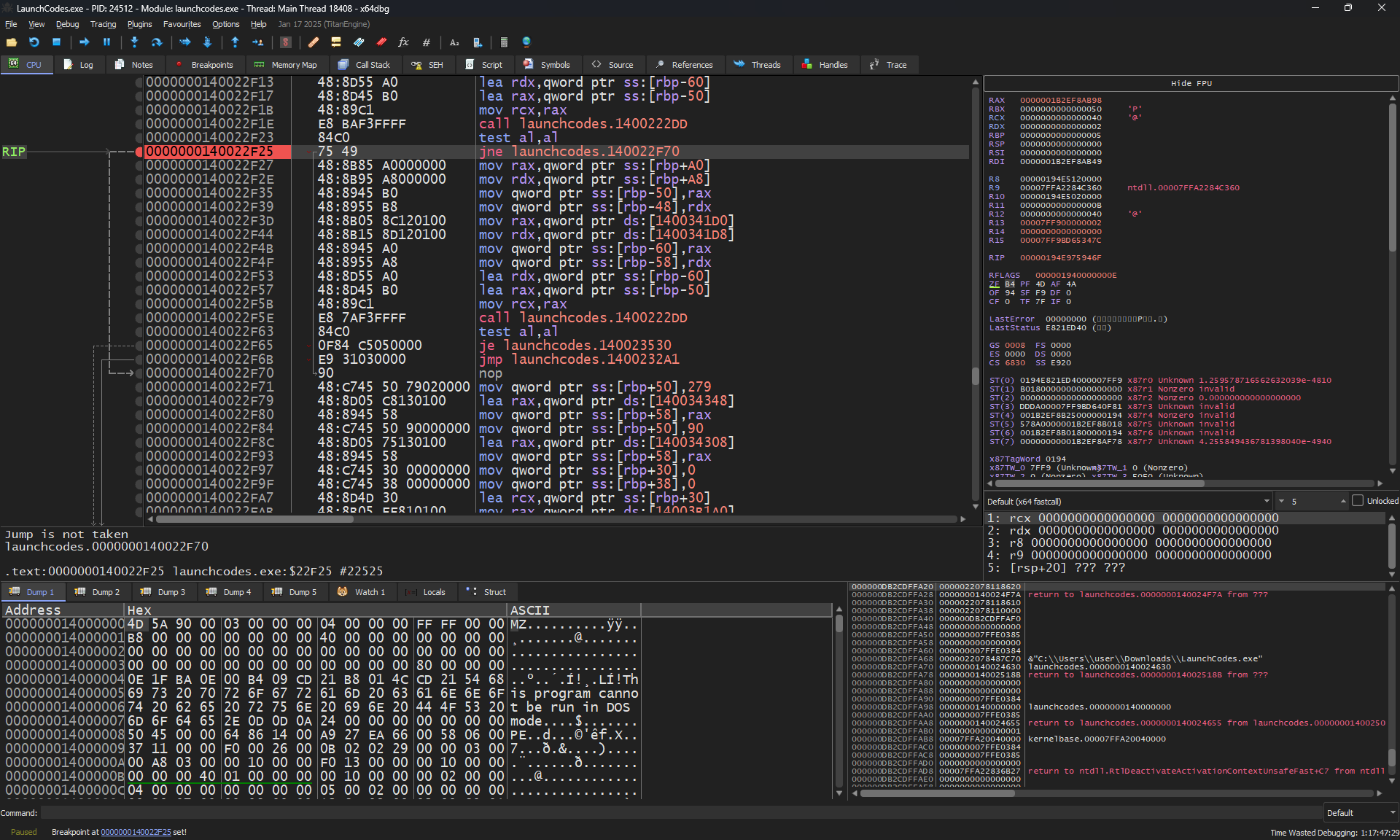Image resolution: width=1400 pixels, height=840 pixels.
Task: Click the Hide FPU button
Action: (x=1191, y=83)
